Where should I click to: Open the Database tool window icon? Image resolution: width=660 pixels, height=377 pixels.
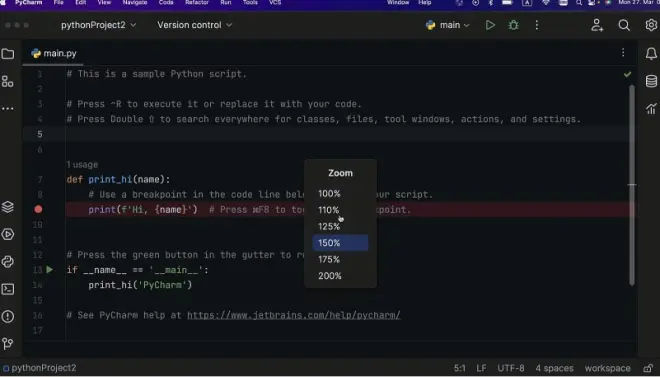(651, 81)
